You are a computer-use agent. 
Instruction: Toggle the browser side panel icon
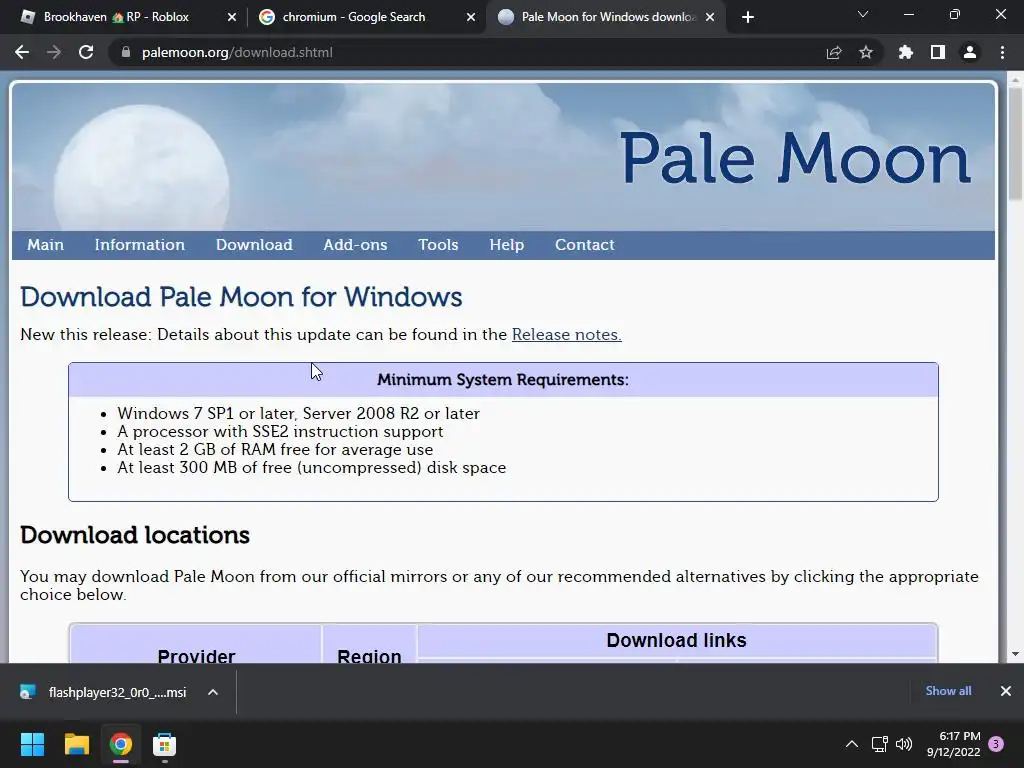tap(938, 52)
